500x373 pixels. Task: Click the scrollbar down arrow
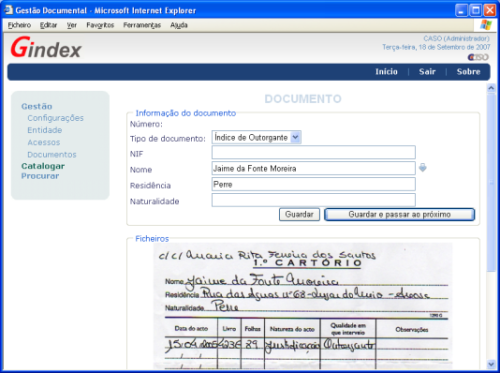[491, 364]
